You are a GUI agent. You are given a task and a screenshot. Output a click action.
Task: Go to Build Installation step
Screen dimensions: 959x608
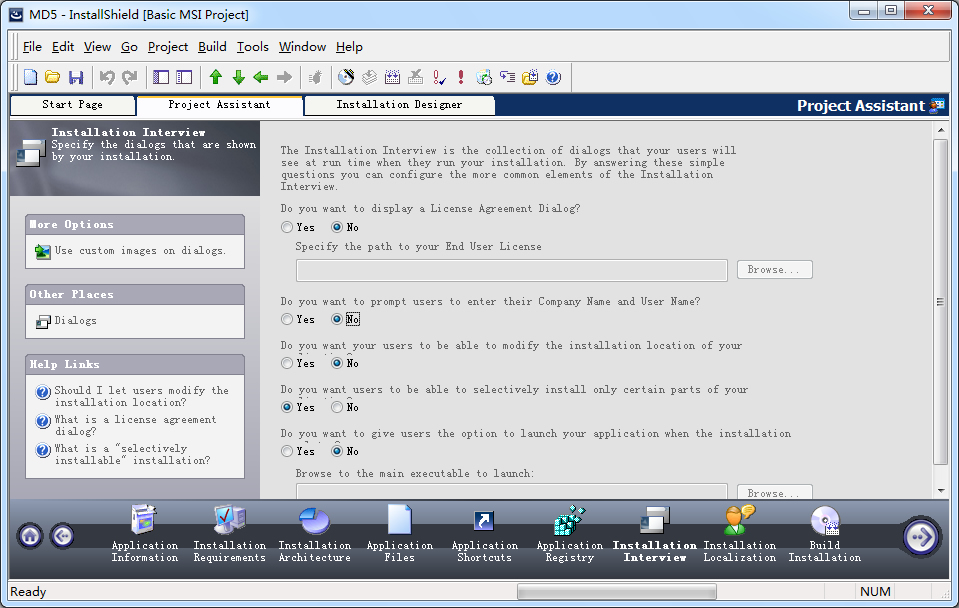(824, 533)
